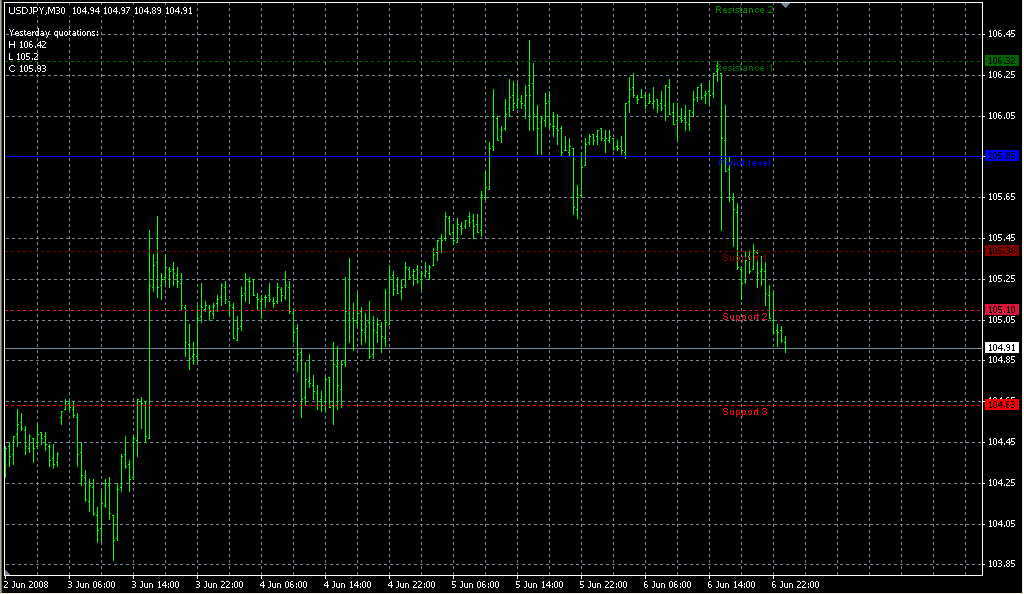Screen dimensions: 1024x594
Task: Click yesterday's high value H 106.42
Action: click(27, 44)
